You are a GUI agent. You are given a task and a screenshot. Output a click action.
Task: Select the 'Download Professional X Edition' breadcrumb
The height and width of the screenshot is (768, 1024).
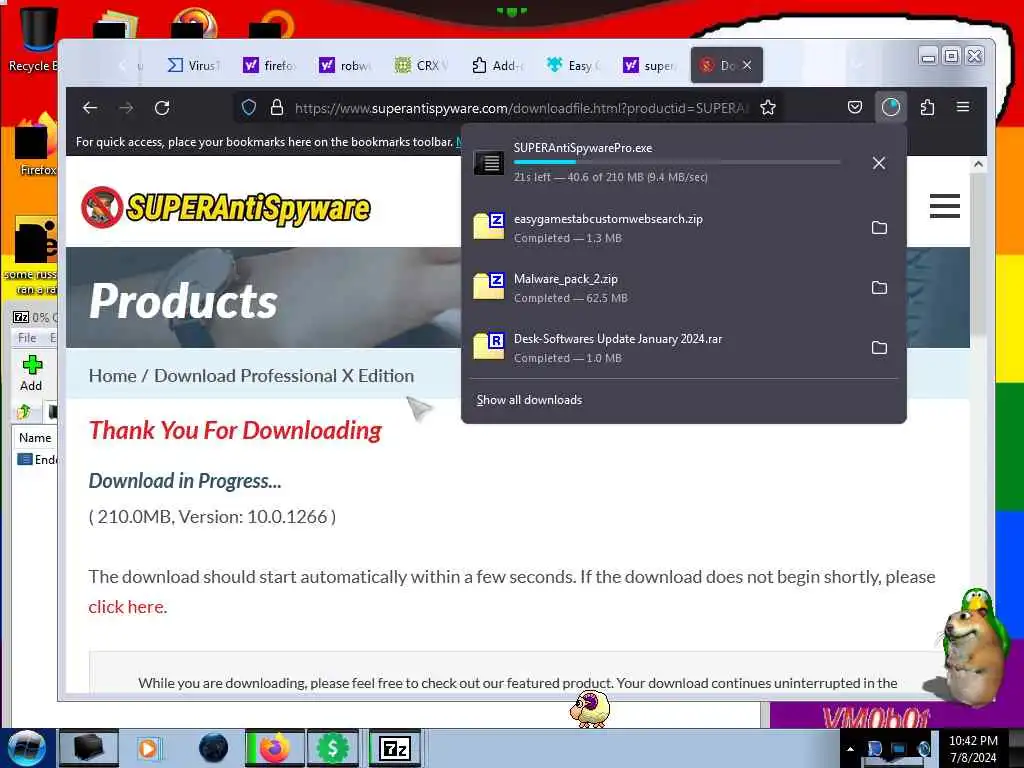pyautogui.click(x=284, y=376)
